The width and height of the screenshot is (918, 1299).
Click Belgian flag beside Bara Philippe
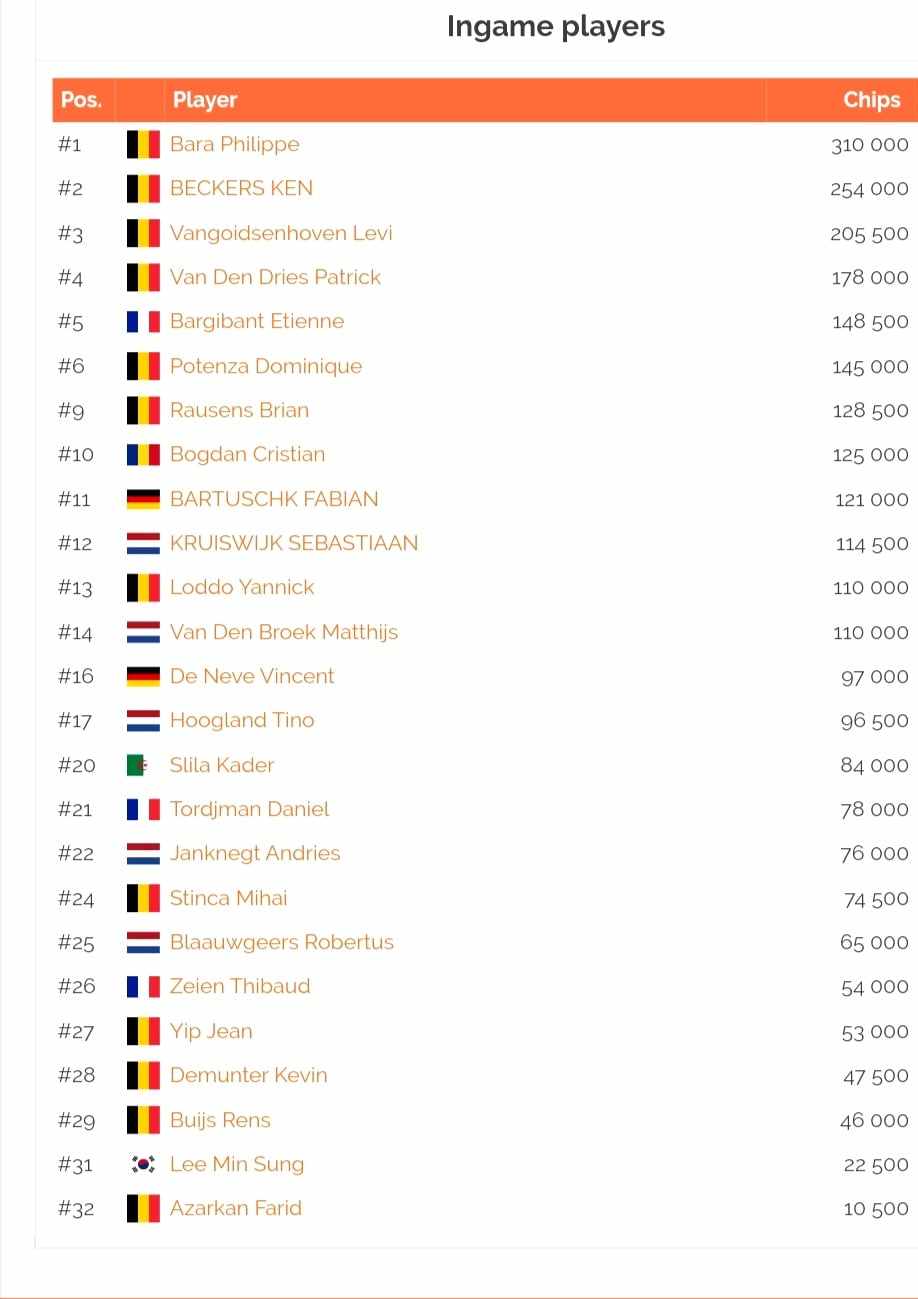coord(143,144)
